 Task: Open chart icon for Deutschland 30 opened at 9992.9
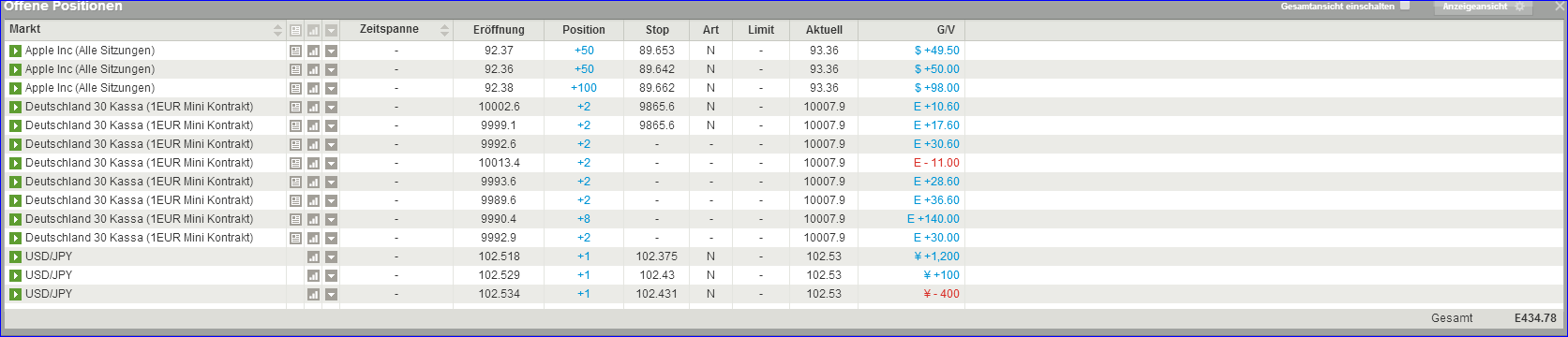pos(313,238)
